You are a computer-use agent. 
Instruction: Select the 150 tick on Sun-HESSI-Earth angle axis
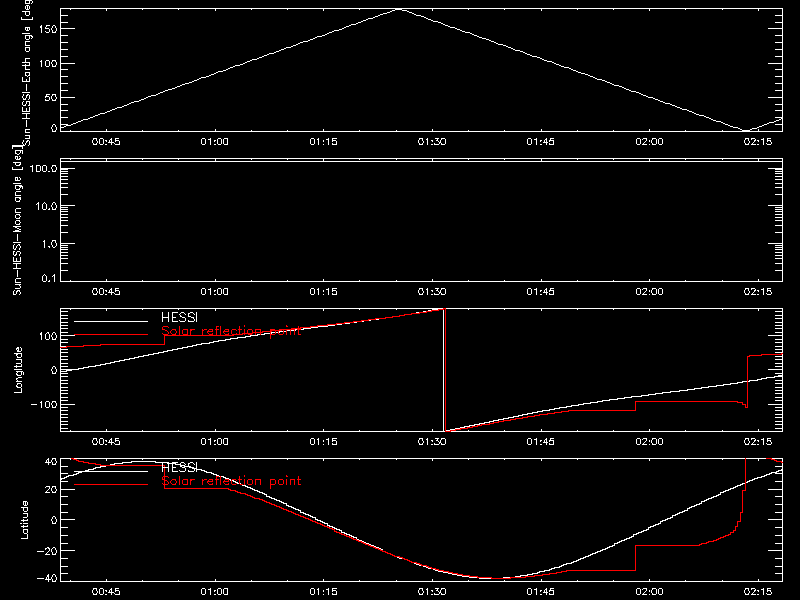pyautogui.click(x=47, y=29)
